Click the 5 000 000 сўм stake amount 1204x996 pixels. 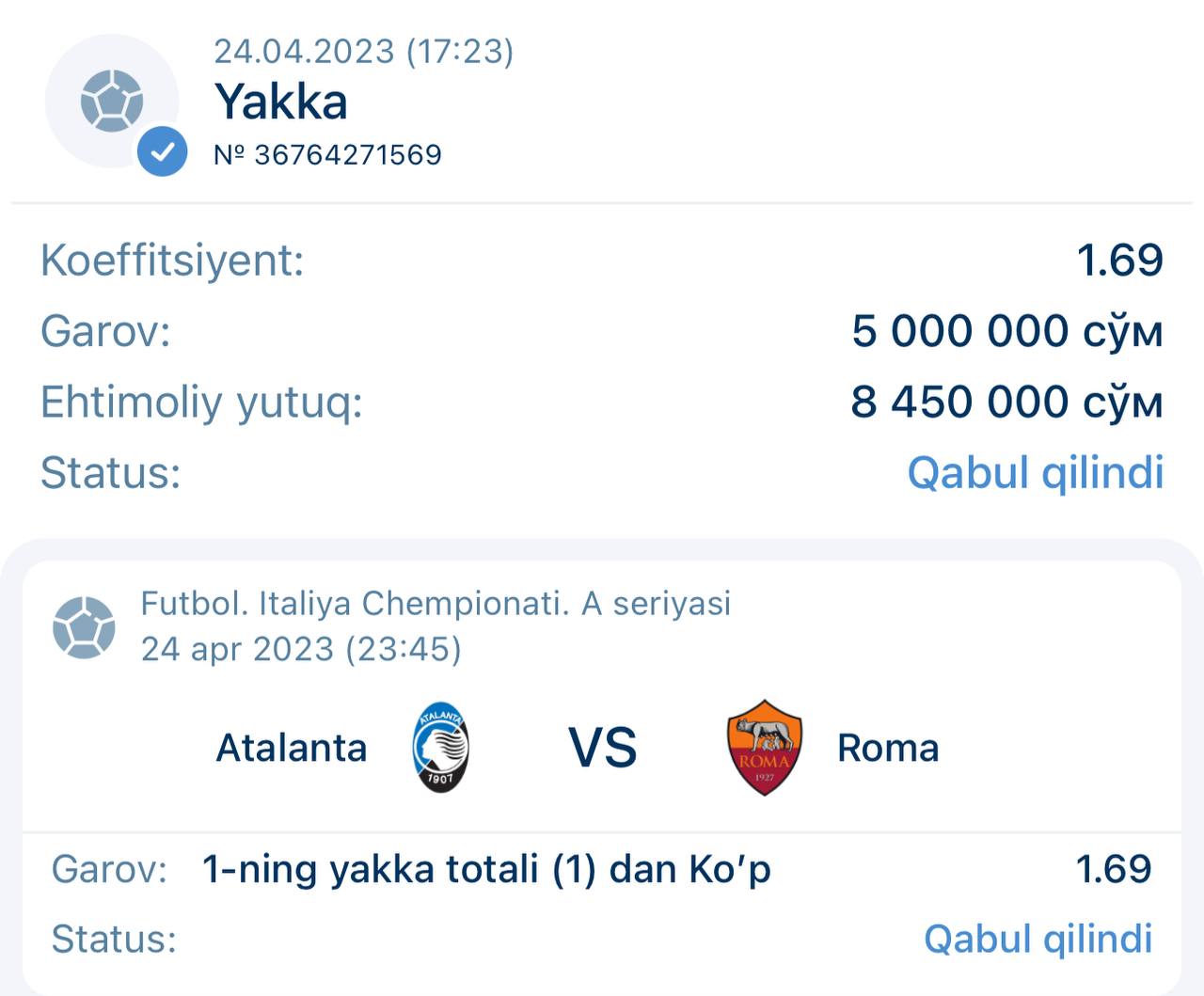[1006, 331]
